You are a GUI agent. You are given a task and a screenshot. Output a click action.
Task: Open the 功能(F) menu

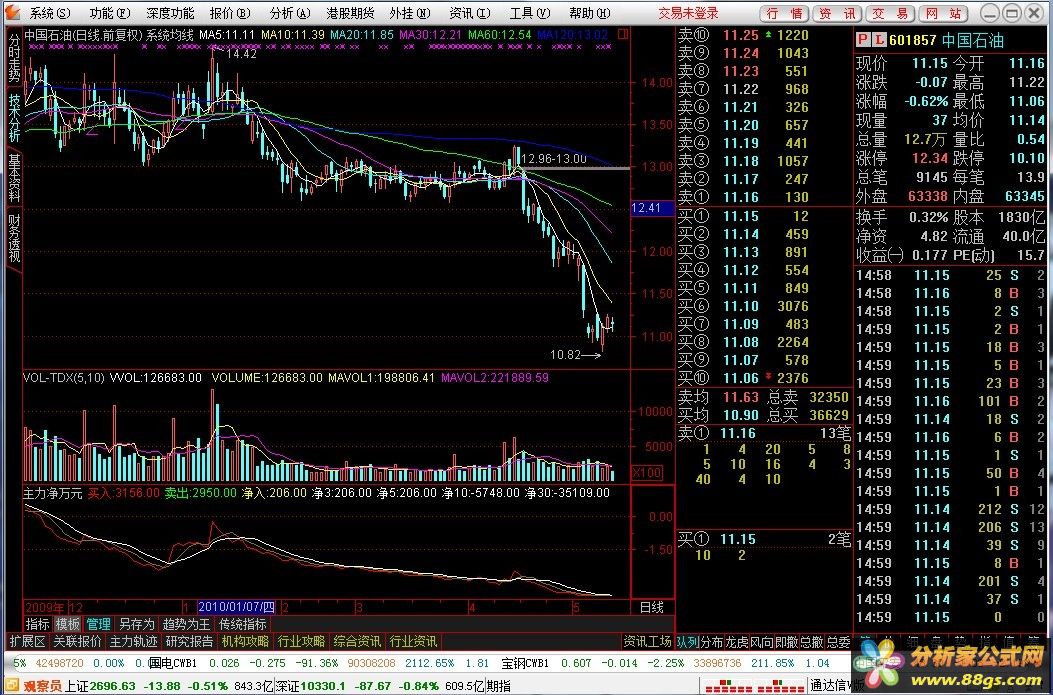[109, 13]
